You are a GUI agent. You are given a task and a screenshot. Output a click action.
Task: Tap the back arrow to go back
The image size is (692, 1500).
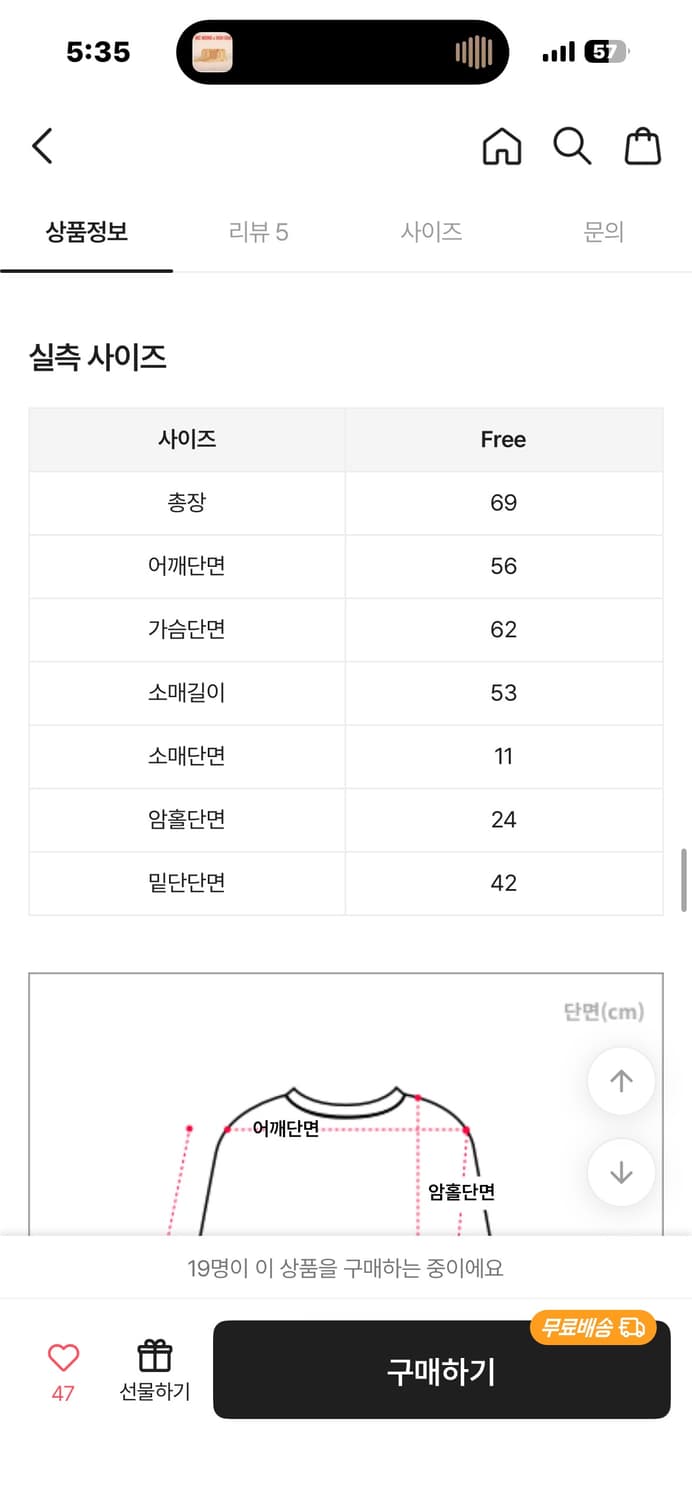coord(41,146)
